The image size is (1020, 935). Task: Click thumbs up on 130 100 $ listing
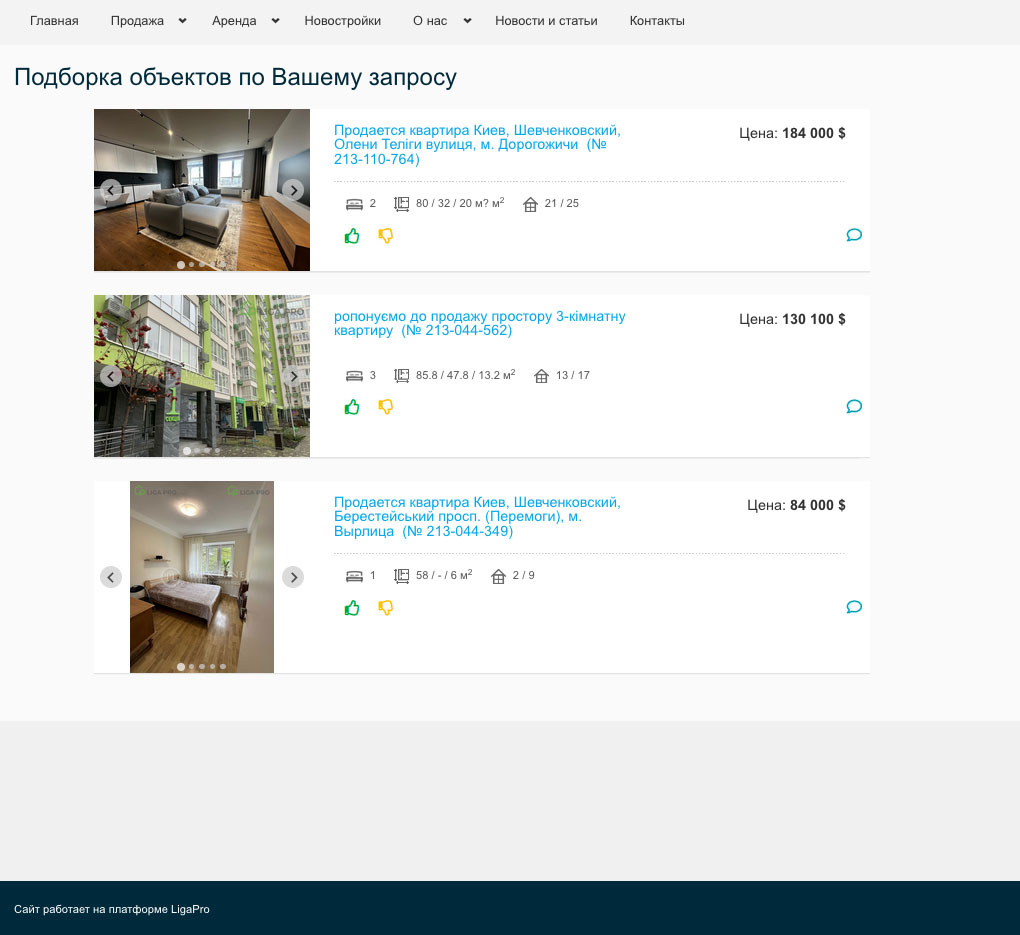pyautogui.click(x=352, y=407)
